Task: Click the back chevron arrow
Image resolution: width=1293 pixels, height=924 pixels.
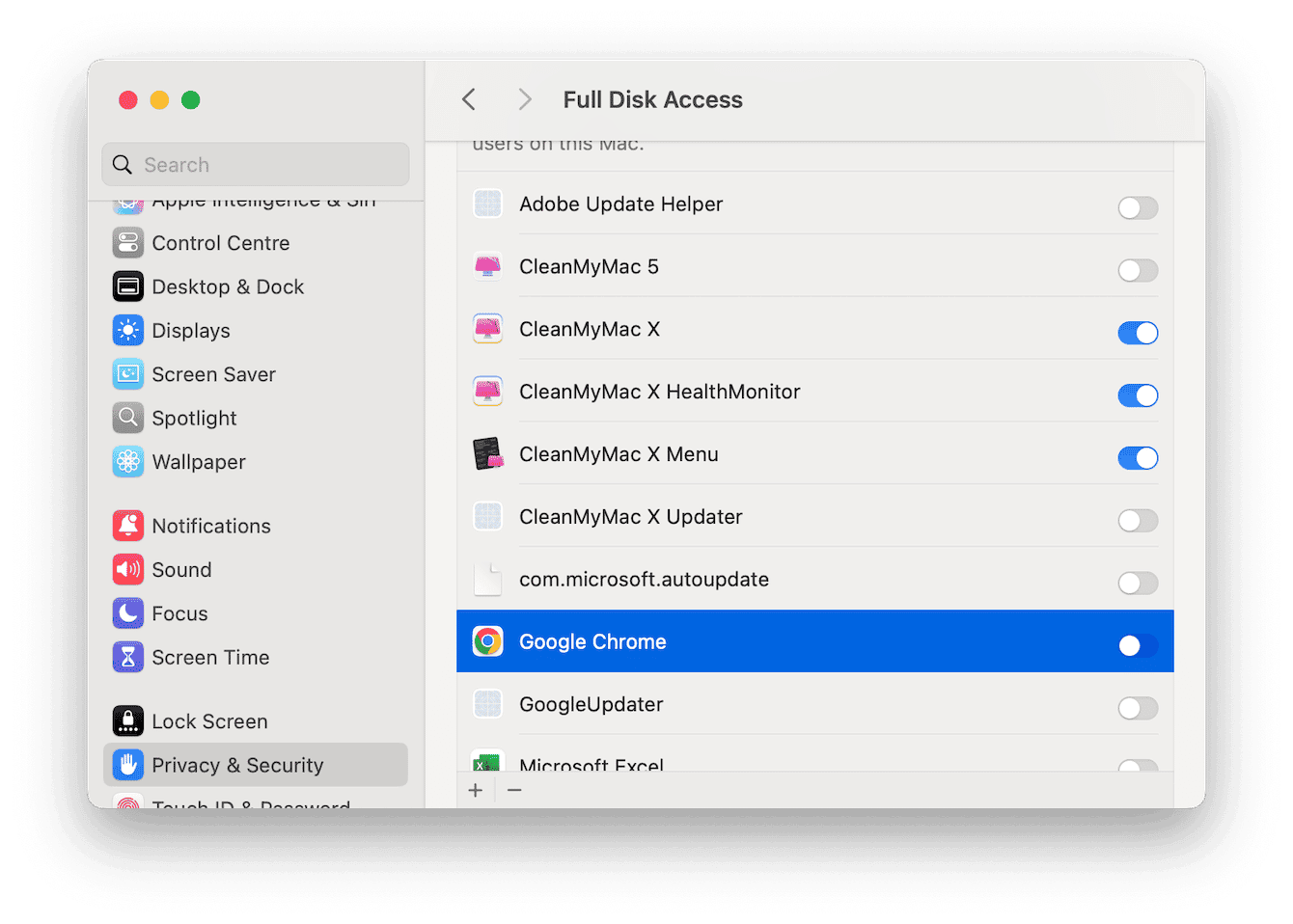Action: (x=468, y=99)
